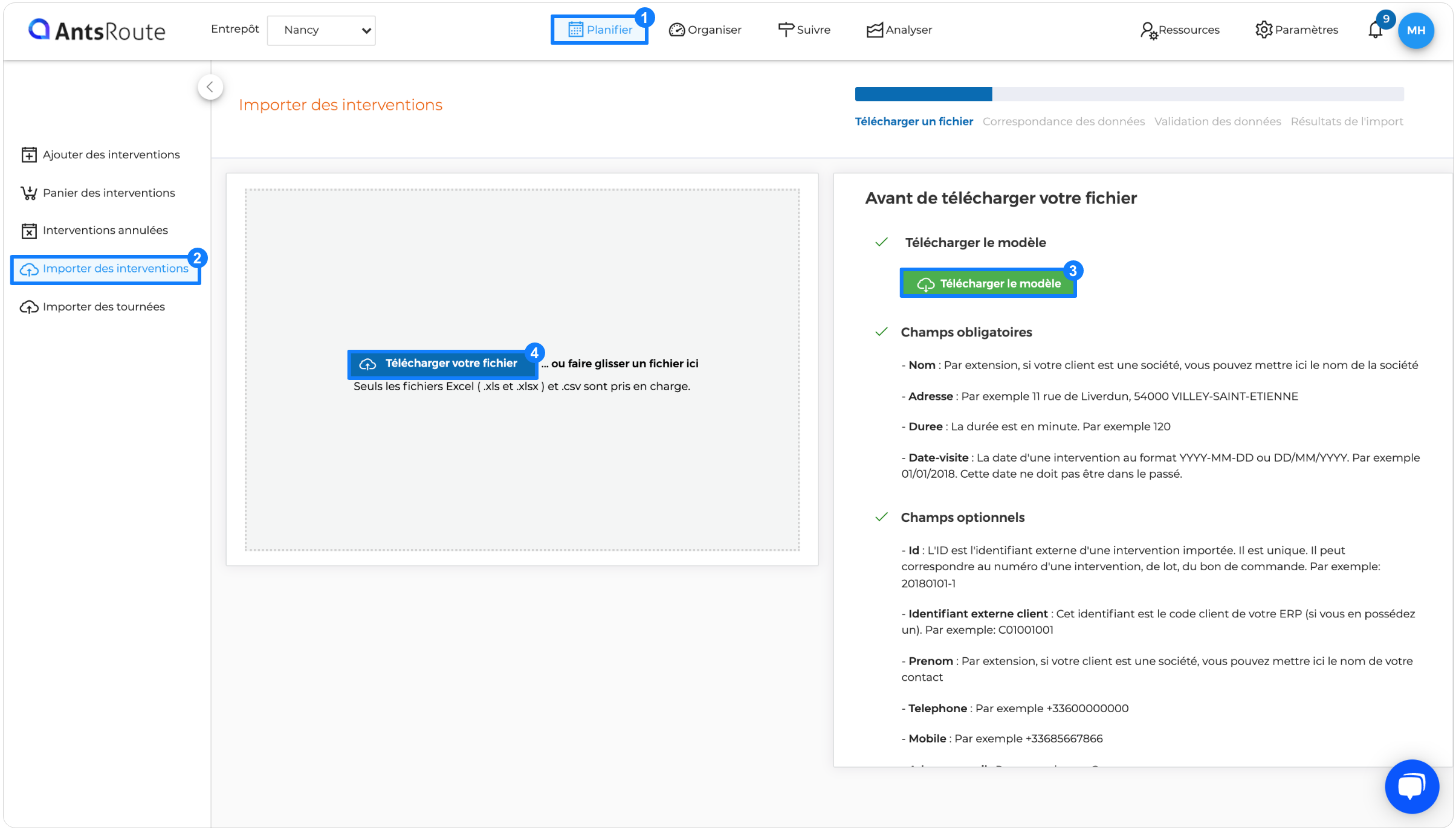Screen dimensions: 1456x830
Task: Click the Importer des interventions page title
Action: tap(340, 105)
